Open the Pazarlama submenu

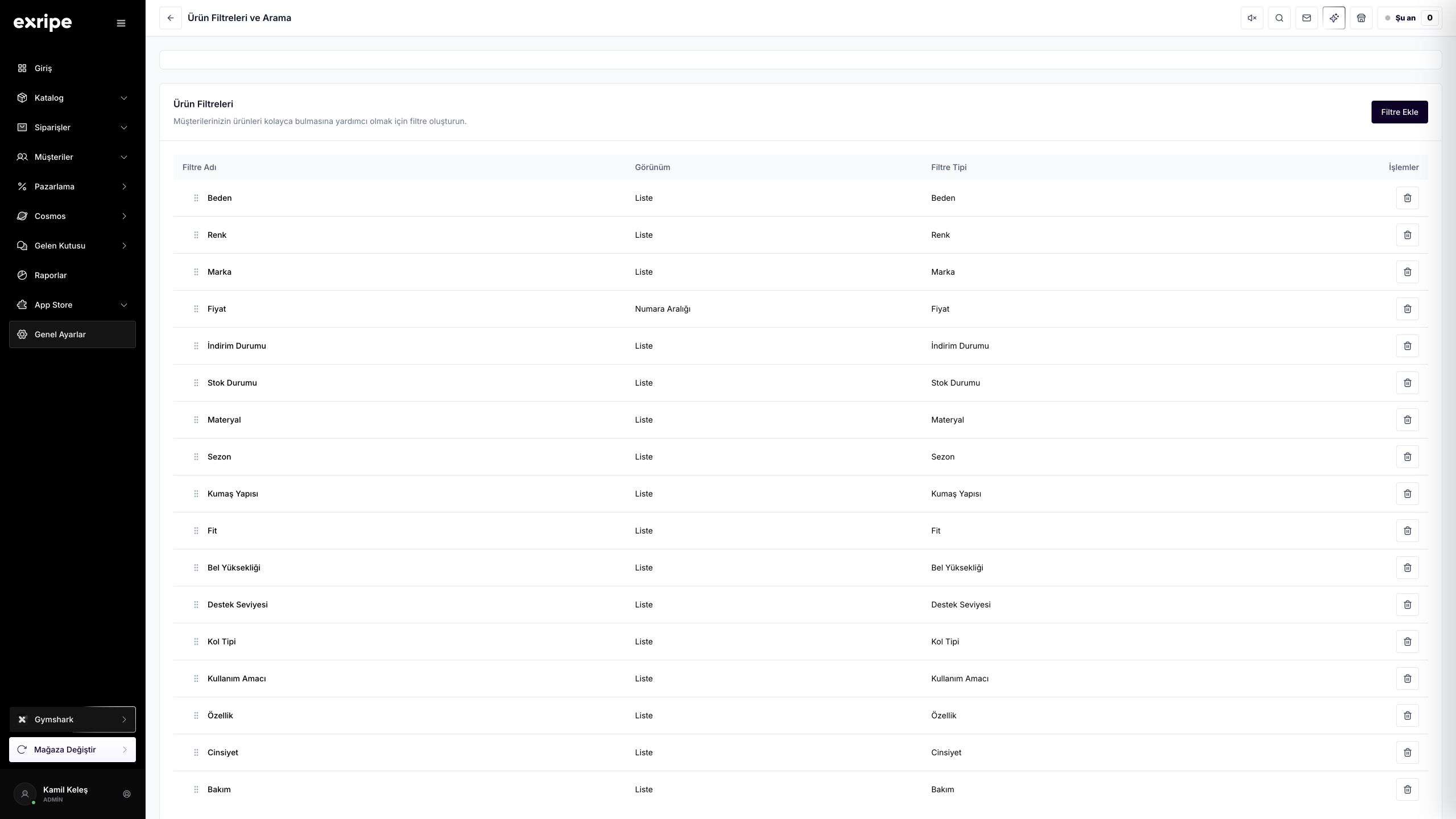[72, 187]
